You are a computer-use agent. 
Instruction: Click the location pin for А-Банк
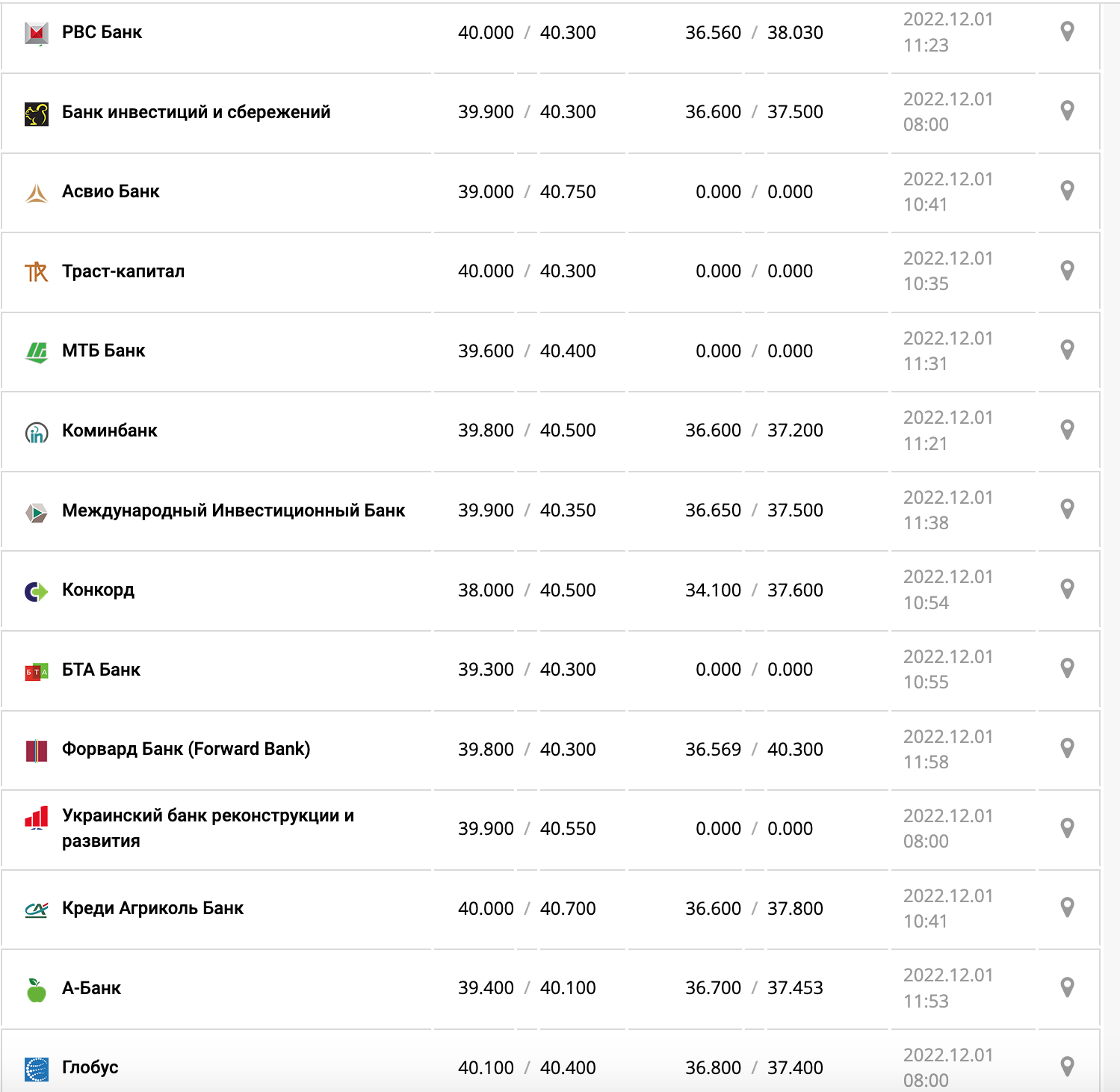point(1067,987)
